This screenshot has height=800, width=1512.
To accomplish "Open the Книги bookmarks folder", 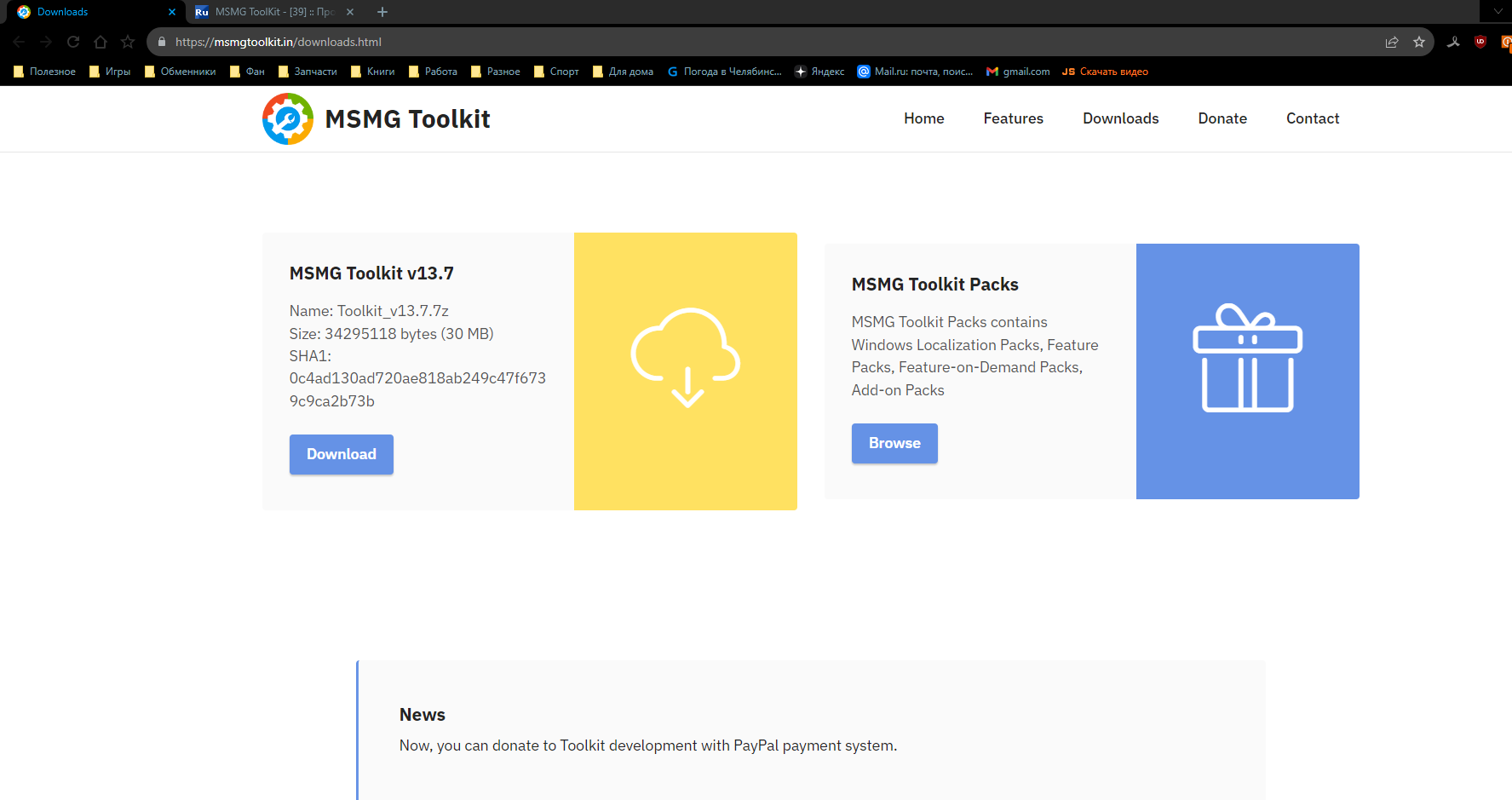I will click(373, 72).
